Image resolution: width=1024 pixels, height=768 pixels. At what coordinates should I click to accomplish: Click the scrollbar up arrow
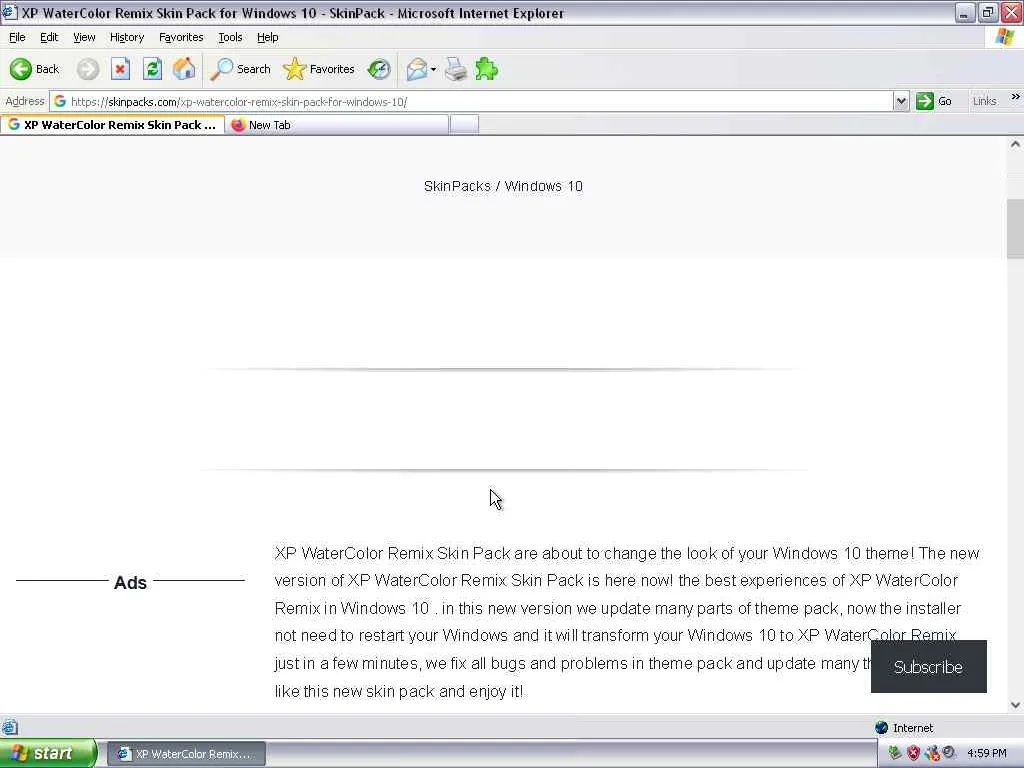pyautogui.click(x=1015, y=144)
